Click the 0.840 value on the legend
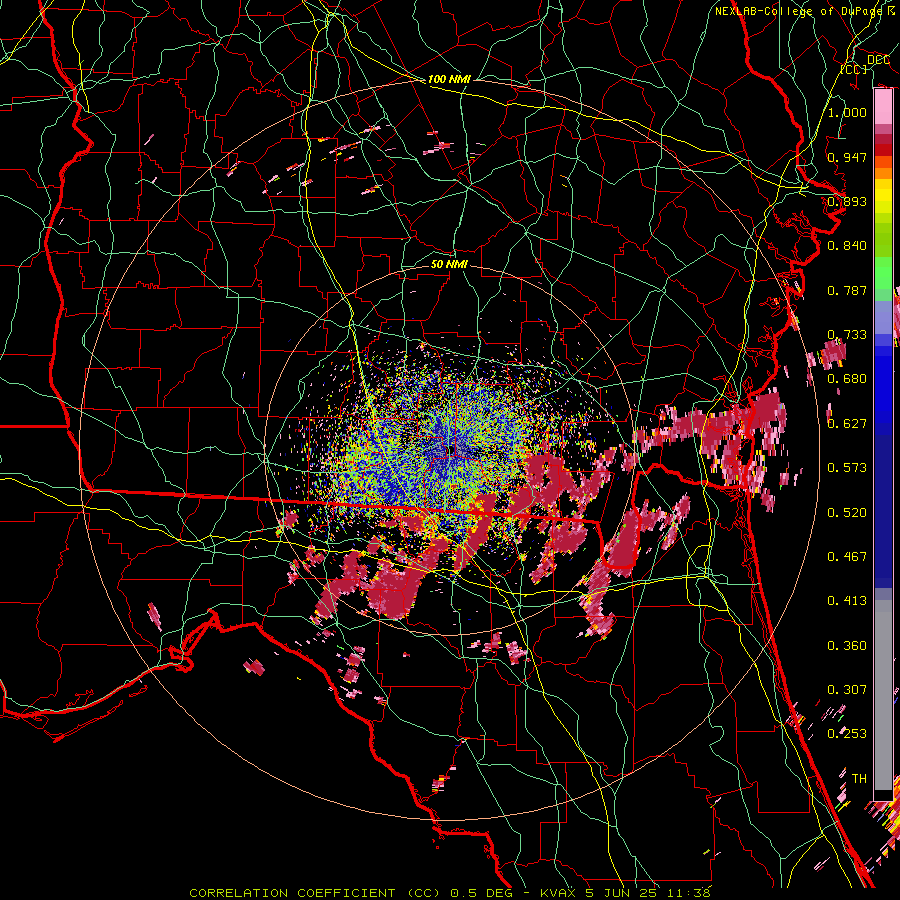Viewport: 900px width, 900px height. point(847,246)
